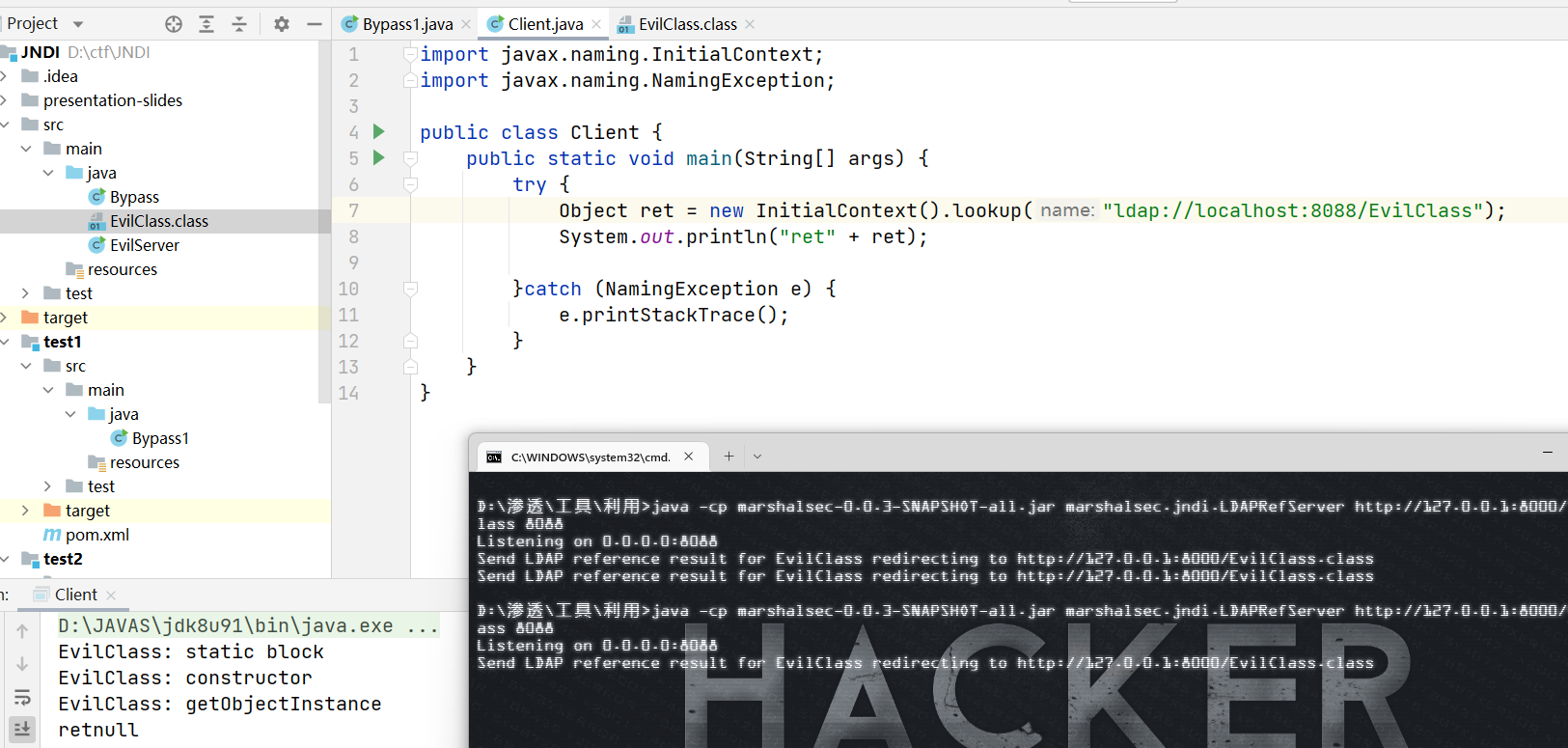Close the Client.java editor tab
Screen dimensions: 1568x748
coord(596,24)
